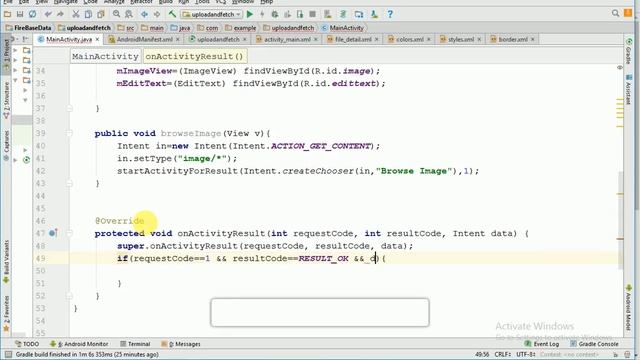Open the Messages tool window
This screenshot has width=640, height=360.
pyautogui.click(x=181, y=344)
